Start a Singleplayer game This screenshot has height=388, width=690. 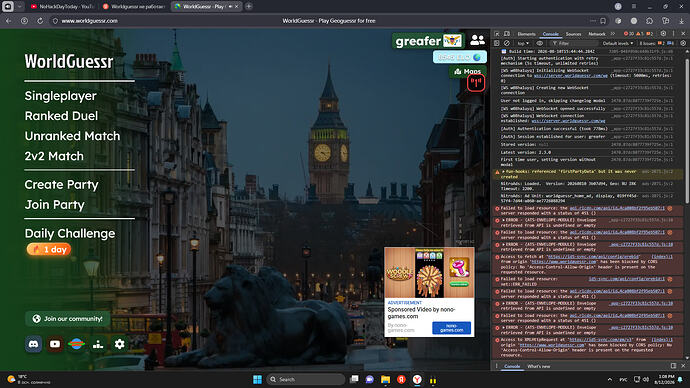(60, 96)
